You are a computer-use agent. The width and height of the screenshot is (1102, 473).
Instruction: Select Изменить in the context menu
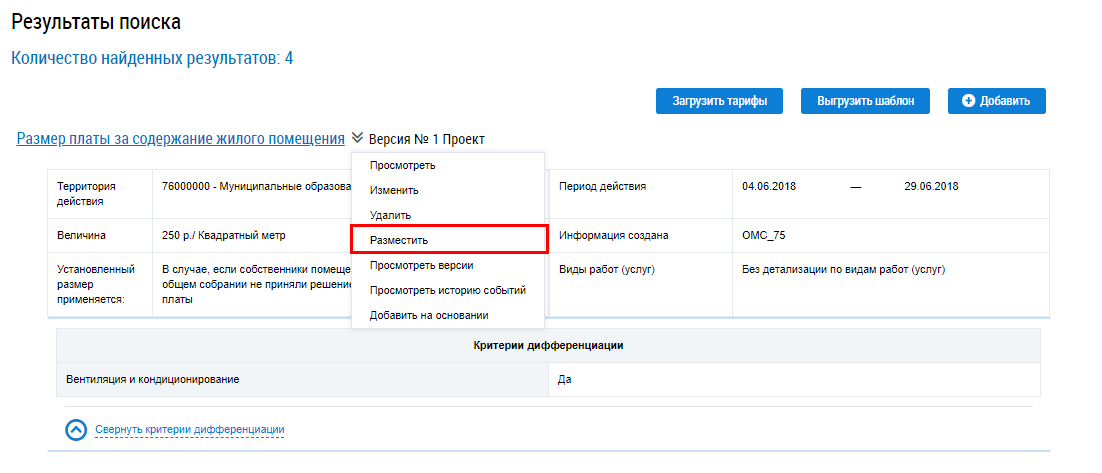[394, 190]
